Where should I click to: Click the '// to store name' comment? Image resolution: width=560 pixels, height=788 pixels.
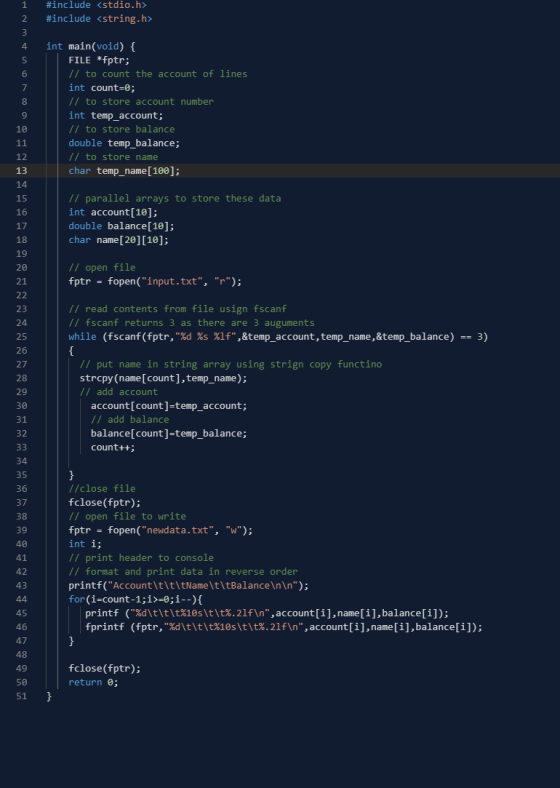[x=113, y=157]
